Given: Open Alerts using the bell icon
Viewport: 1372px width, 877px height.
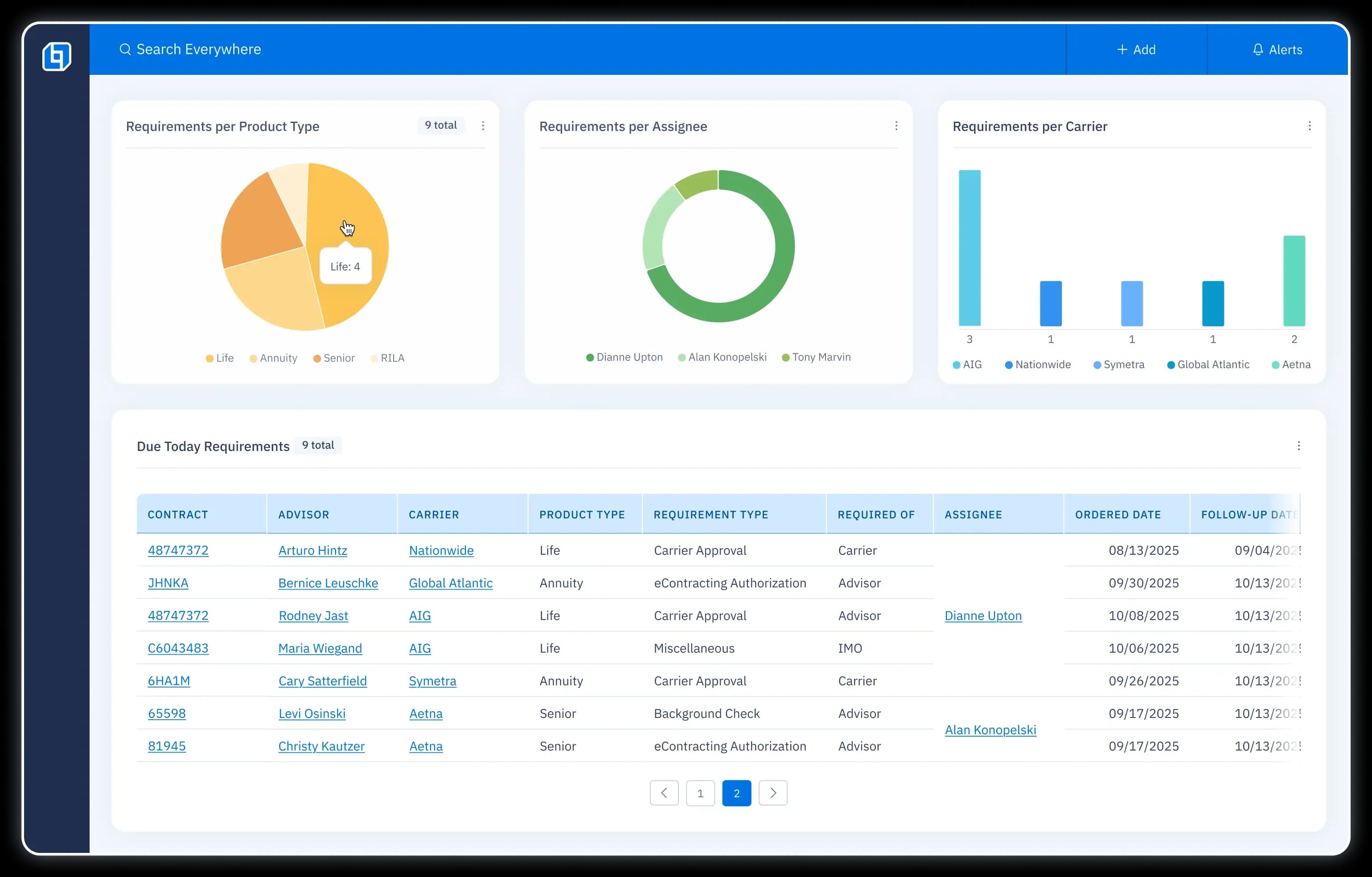Looking at the screenshot, I should (x=1259, y=49).
